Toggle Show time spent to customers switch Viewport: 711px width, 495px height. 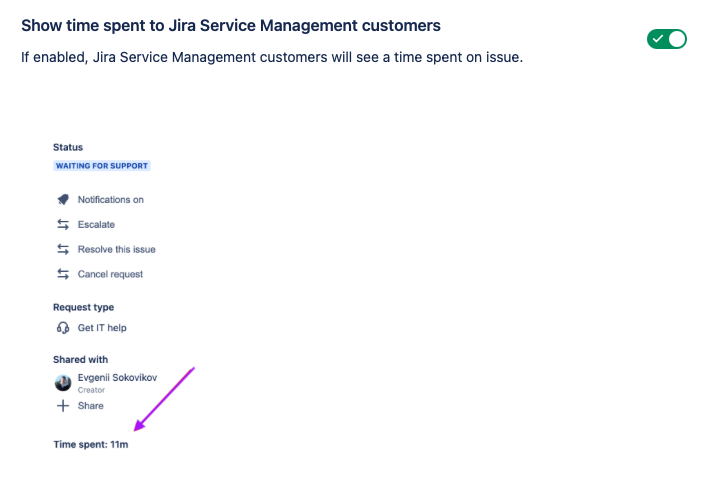(667, 39)
